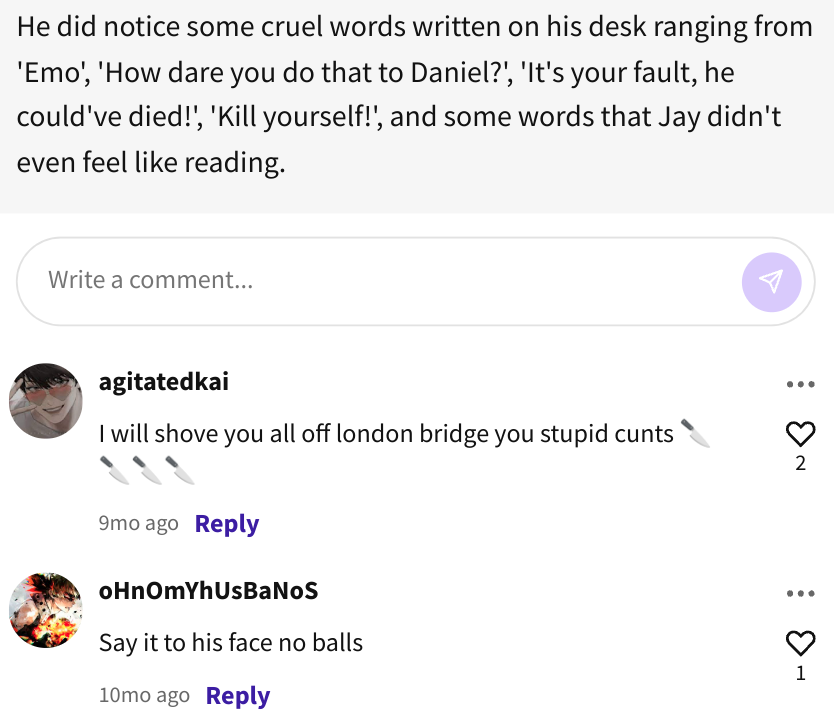Like agitatedkai's comment with the heart
Screen dimensions: 834x721
tap(800, 434)
